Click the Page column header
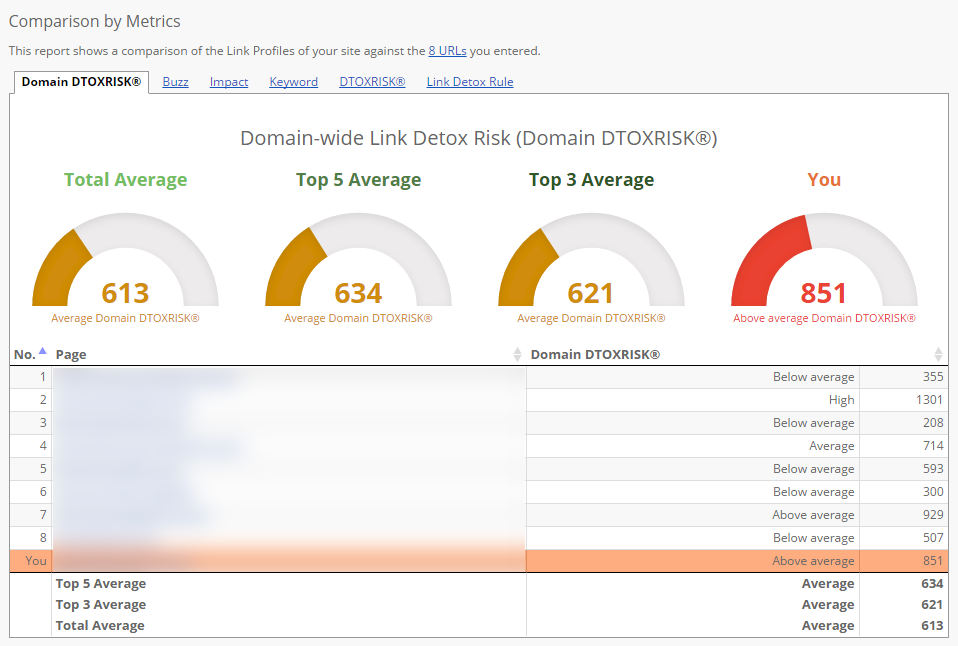 pyautogui.click(x=70, y=355)
